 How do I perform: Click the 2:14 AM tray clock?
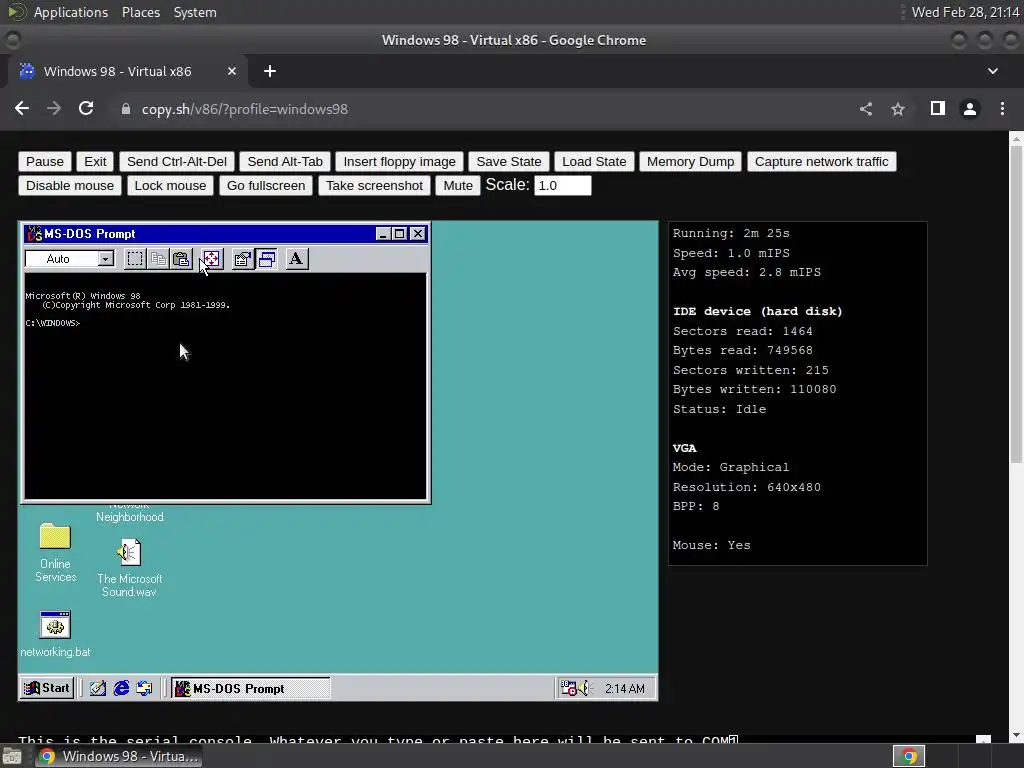624,689
